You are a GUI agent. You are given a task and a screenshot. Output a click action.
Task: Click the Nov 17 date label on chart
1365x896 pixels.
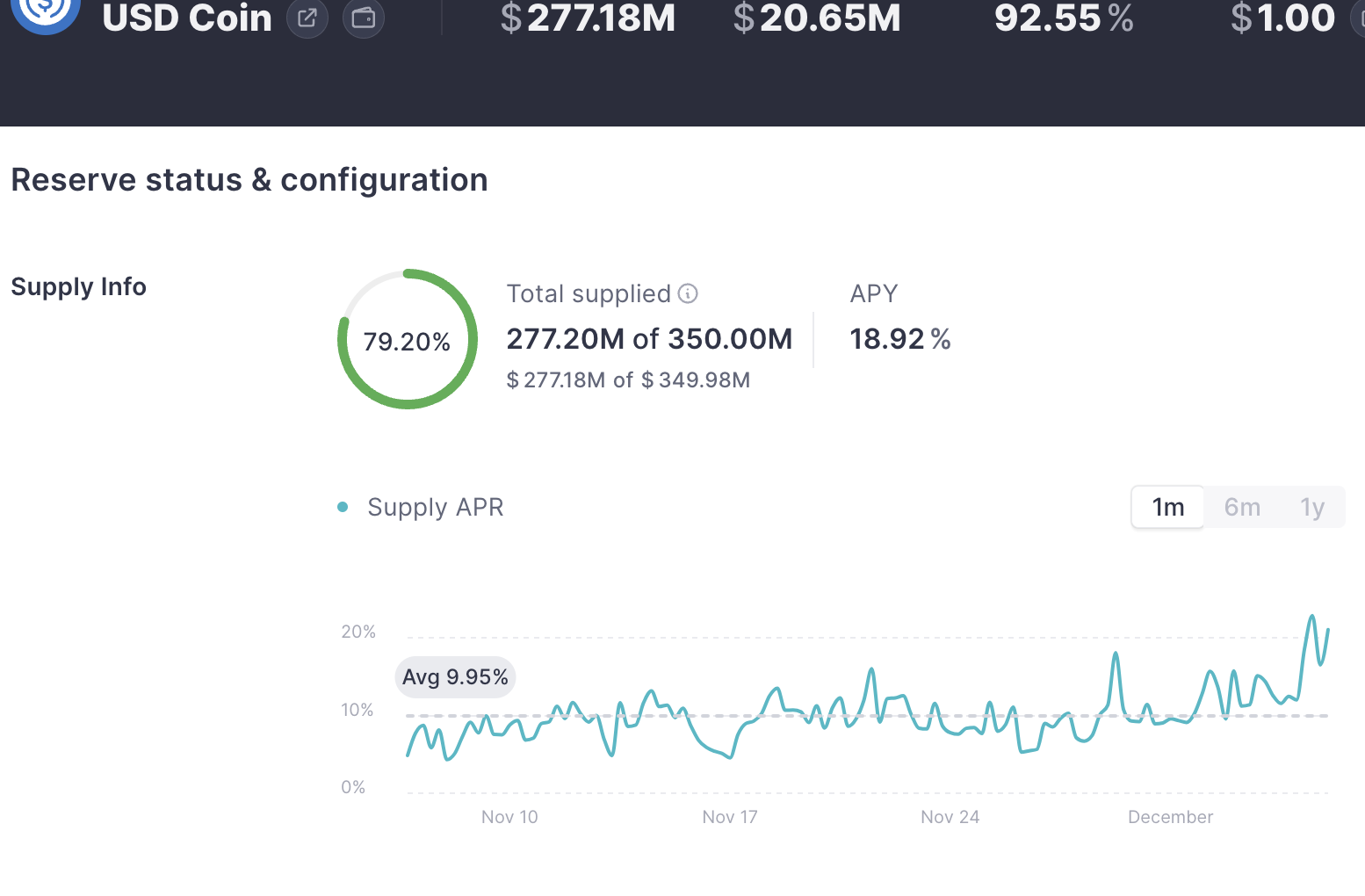click(x=729, y=817)
